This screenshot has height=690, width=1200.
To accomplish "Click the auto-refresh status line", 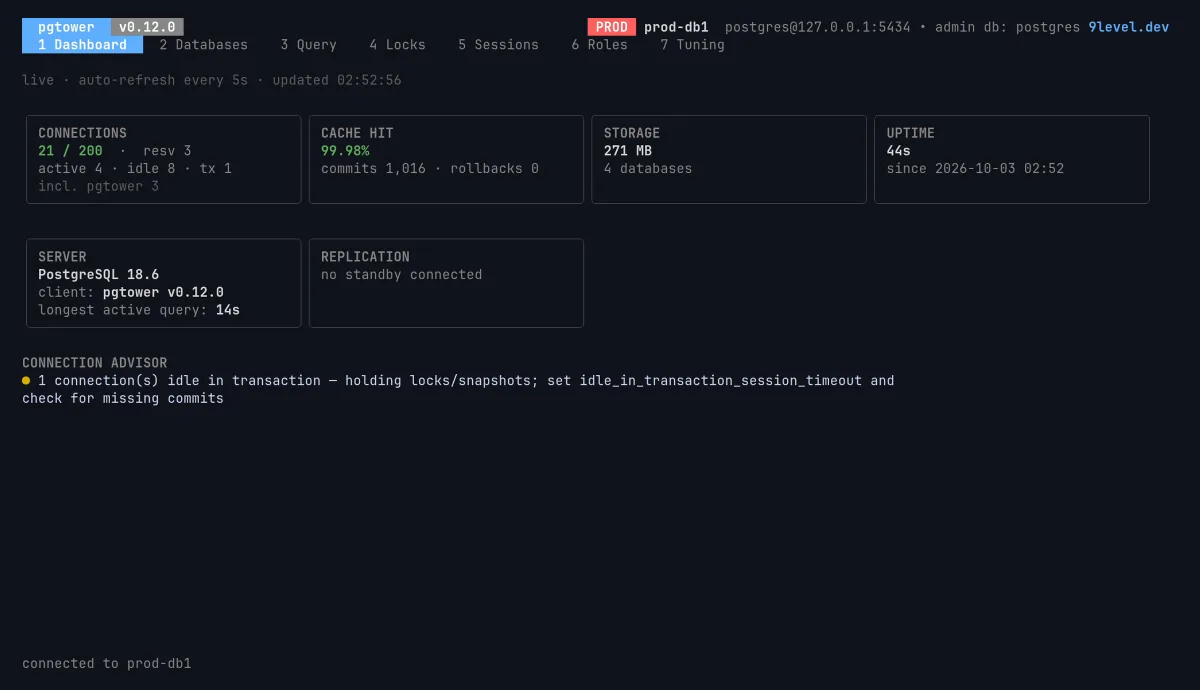I will click(x=212, y=80).
